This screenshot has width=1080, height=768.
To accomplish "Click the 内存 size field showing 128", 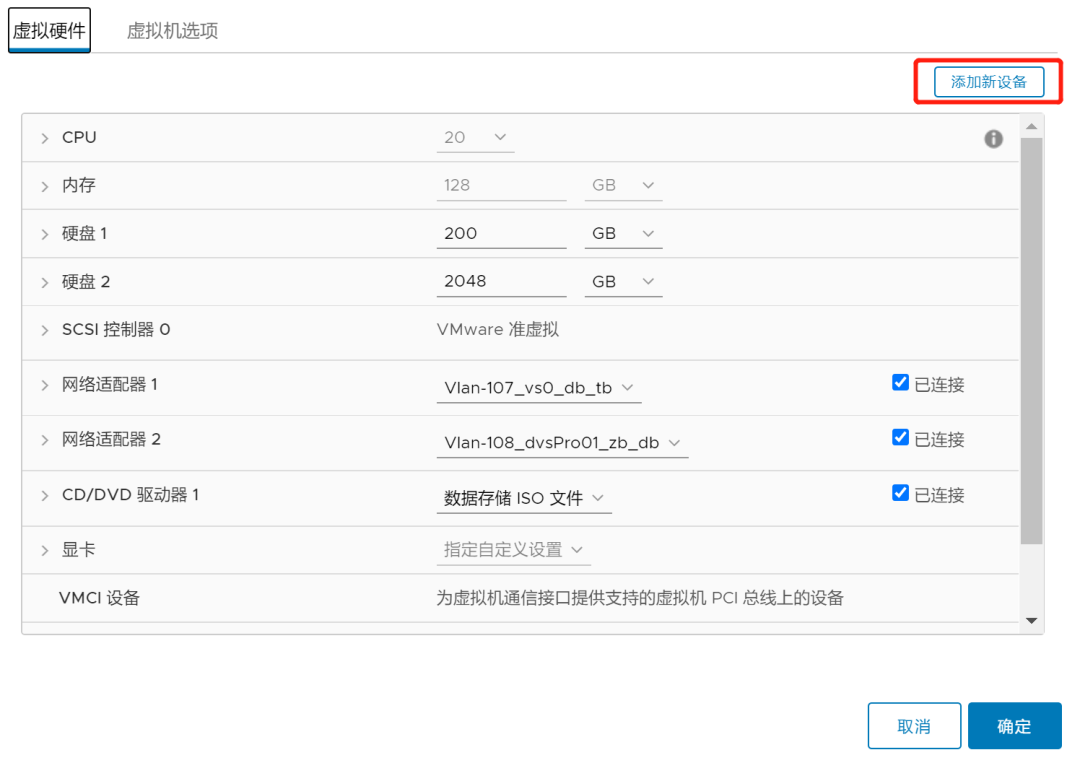I will coord(501,185).
